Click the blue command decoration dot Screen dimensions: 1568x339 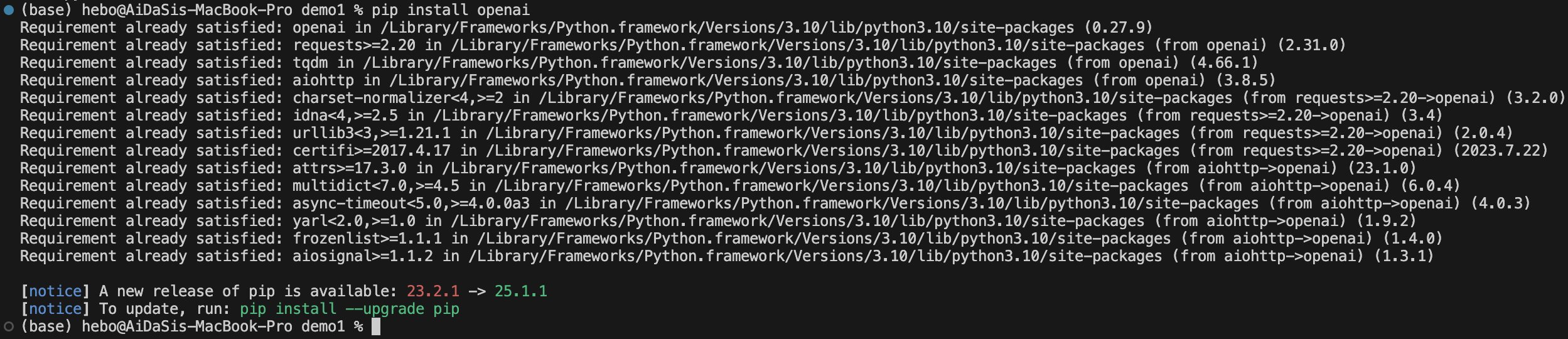[x=9, y=10]
